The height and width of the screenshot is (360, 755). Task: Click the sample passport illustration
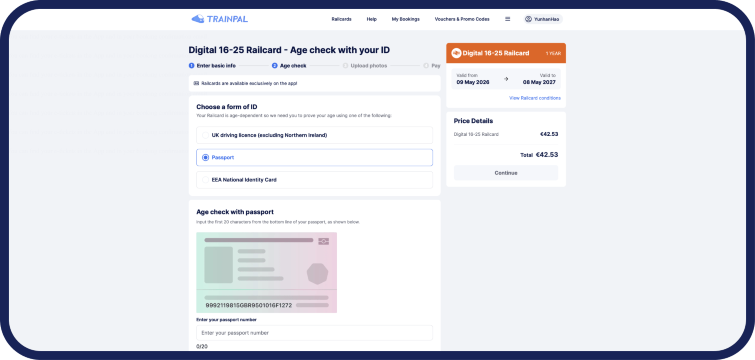(x=266, y=272)
